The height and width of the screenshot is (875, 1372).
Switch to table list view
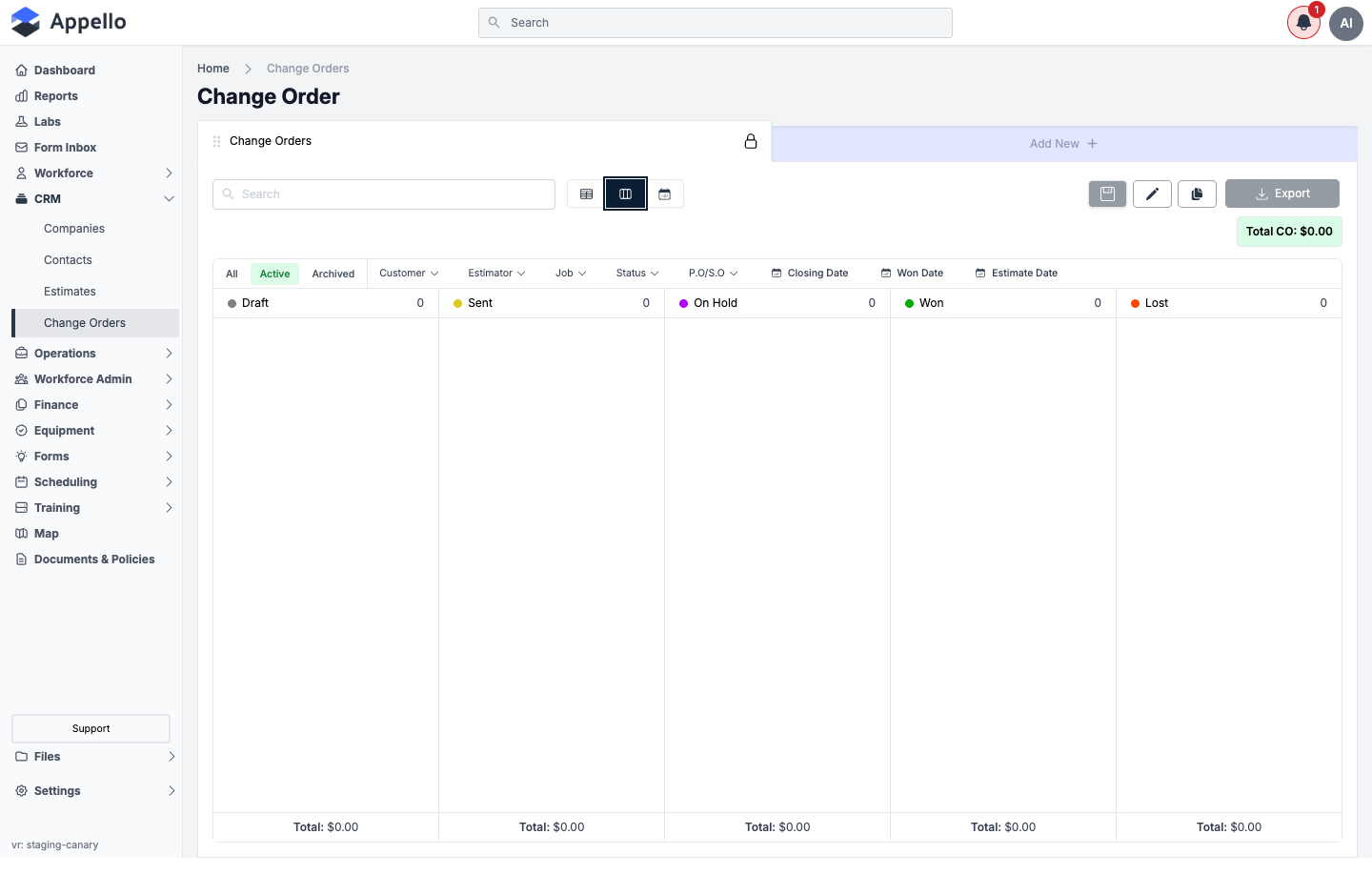coord(586,194)
